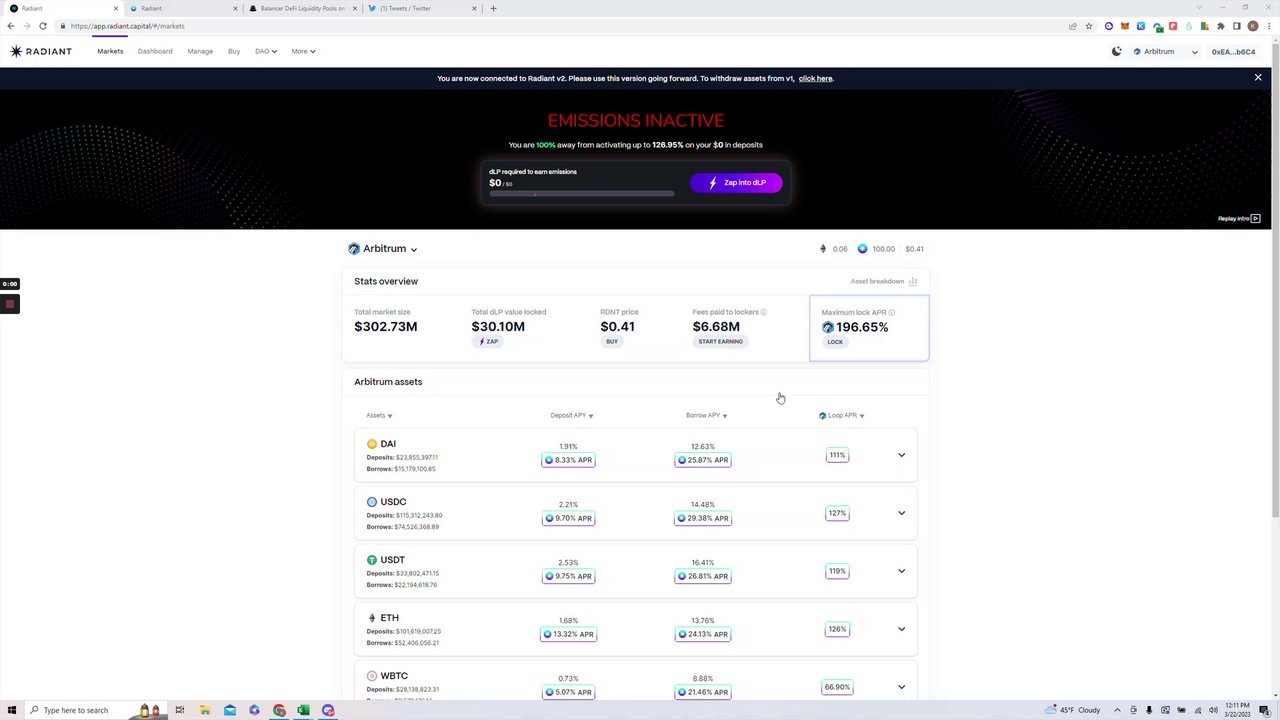This screenshot has width=1280, height=720.
Task: Click USDC borrow 29.38% APR badge
Action: (703, 518)
